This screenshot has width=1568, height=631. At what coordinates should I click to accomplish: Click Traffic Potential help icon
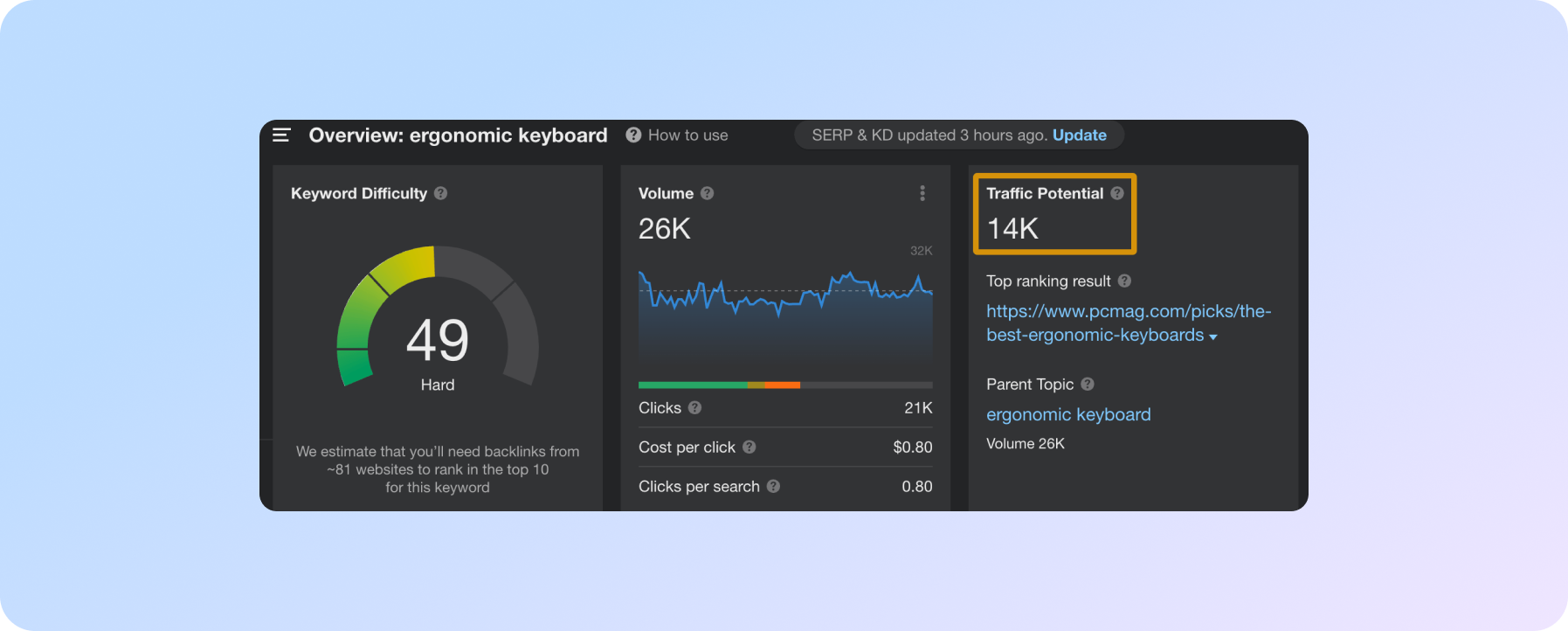point(1116,193)
